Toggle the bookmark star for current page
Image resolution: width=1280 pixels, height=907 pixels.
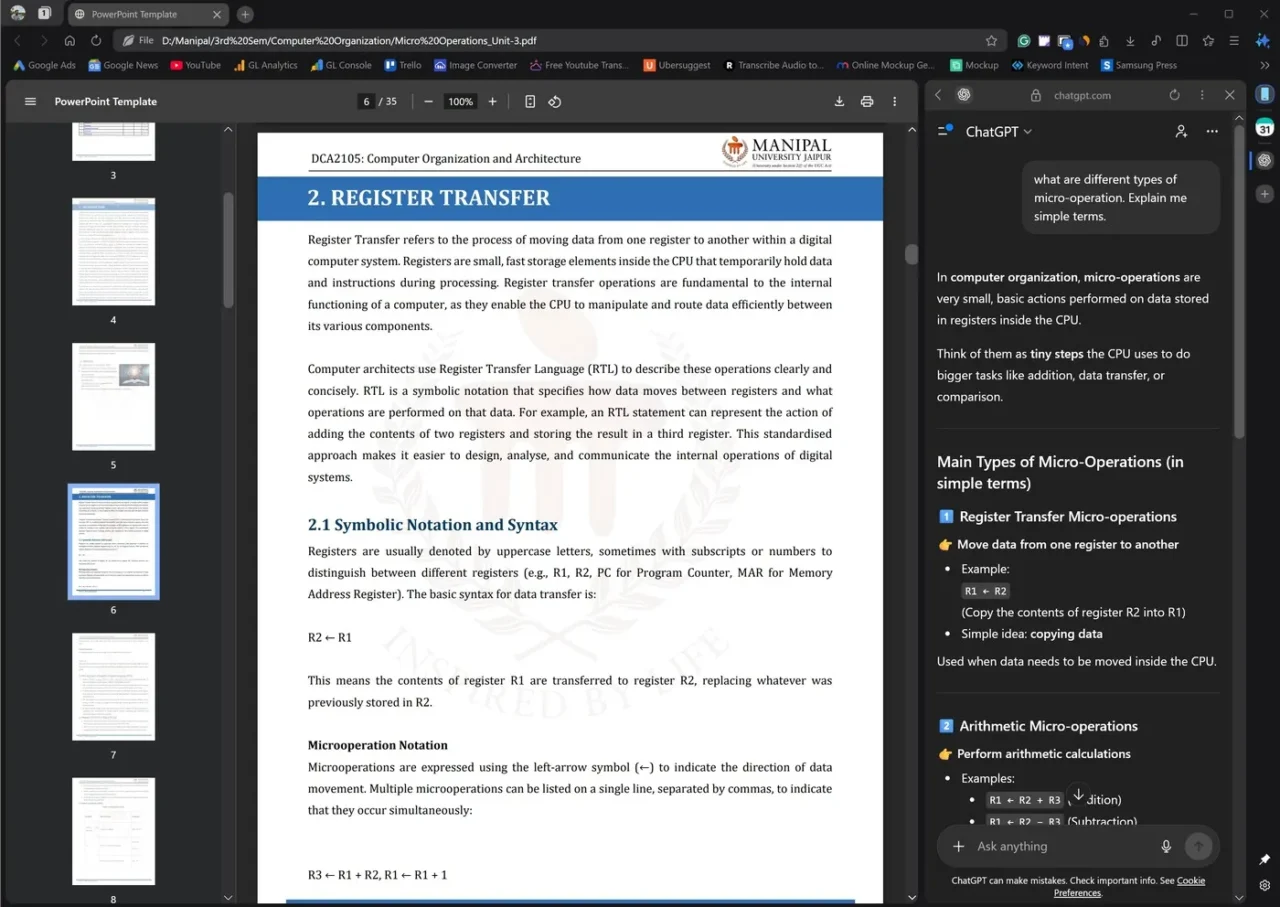(x=990, y=40)
